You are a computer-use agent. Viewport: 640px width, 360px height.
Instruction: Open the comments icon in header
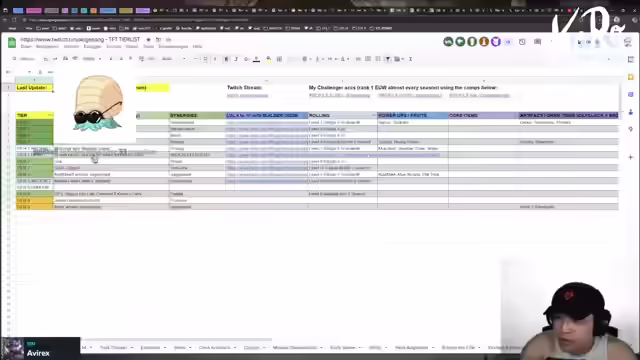coord(538,42)
